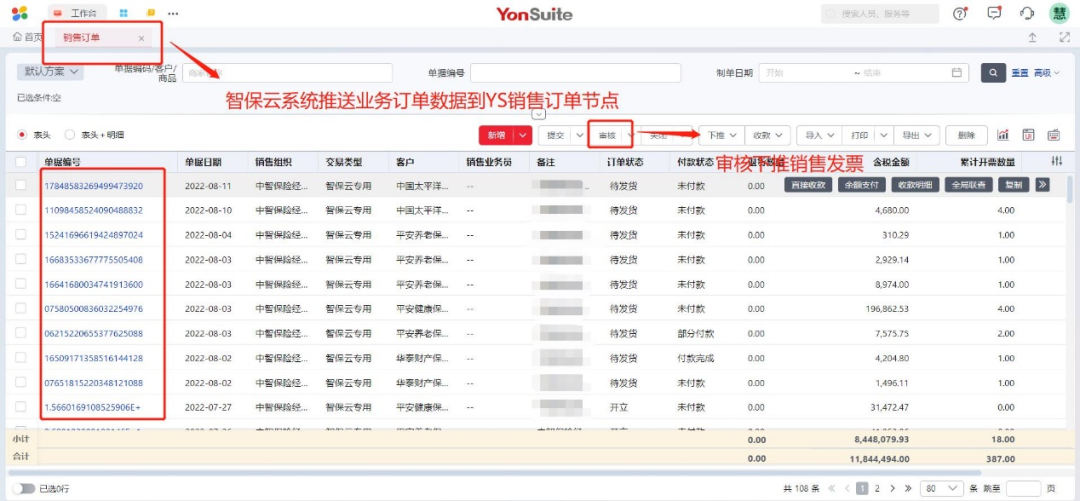Click the jump-to page number input
This screenshot has width=1080, height=501.
(x=1024, y=489)
